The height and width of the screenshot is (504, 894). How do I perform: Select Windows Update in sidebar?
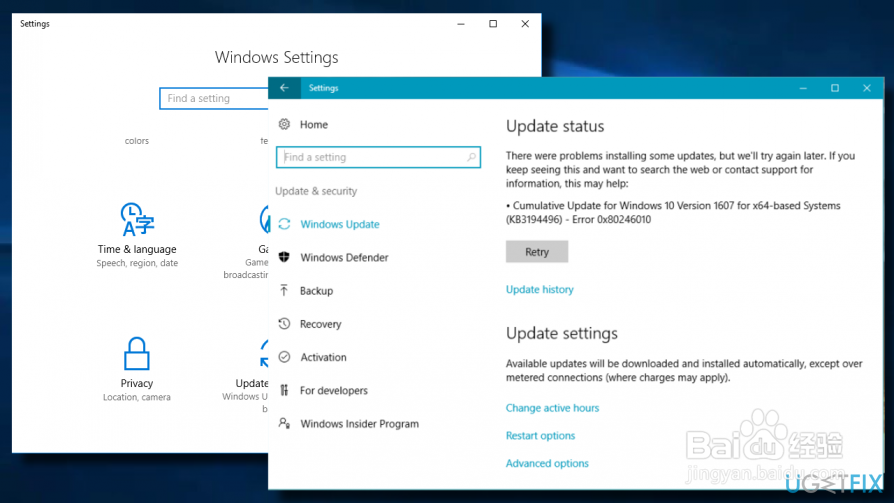pyautogui.click(x=340, y=224)
